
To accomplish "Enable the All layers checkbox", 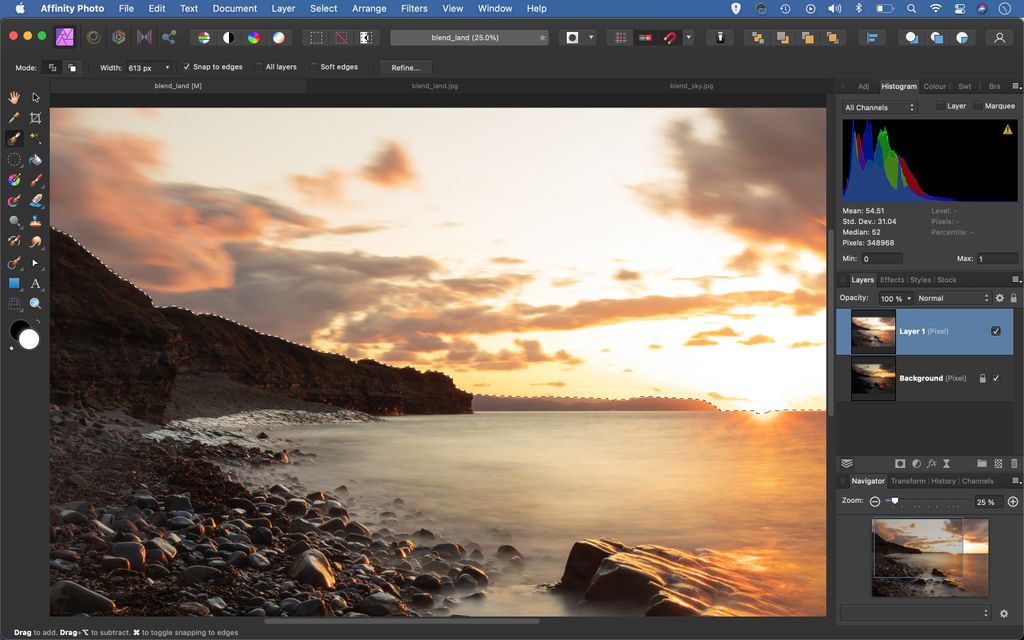I will 260,67.
